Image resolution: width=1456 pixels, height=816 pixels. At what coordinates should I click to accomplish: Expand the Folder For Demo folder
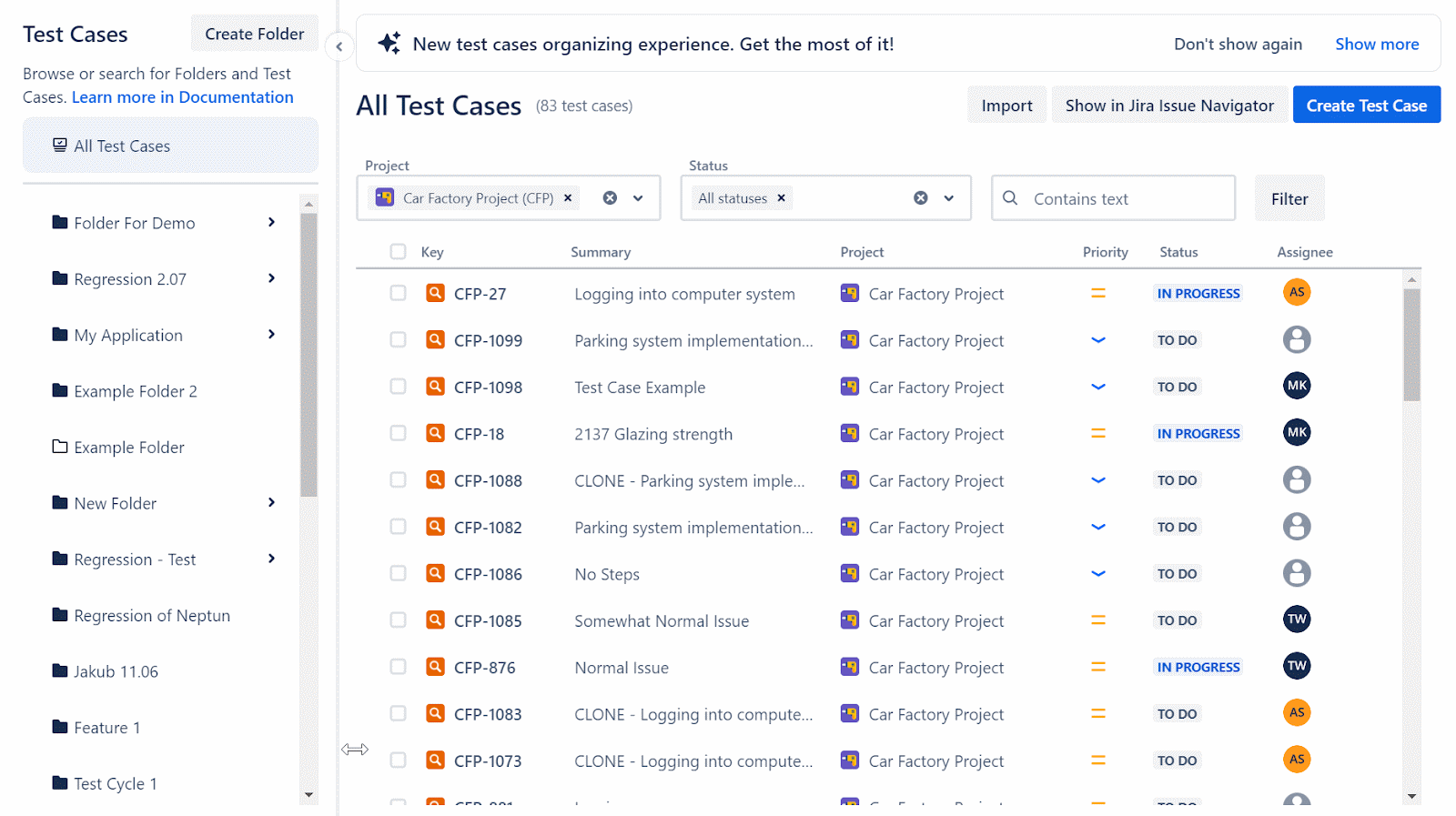tap(271, 222)
